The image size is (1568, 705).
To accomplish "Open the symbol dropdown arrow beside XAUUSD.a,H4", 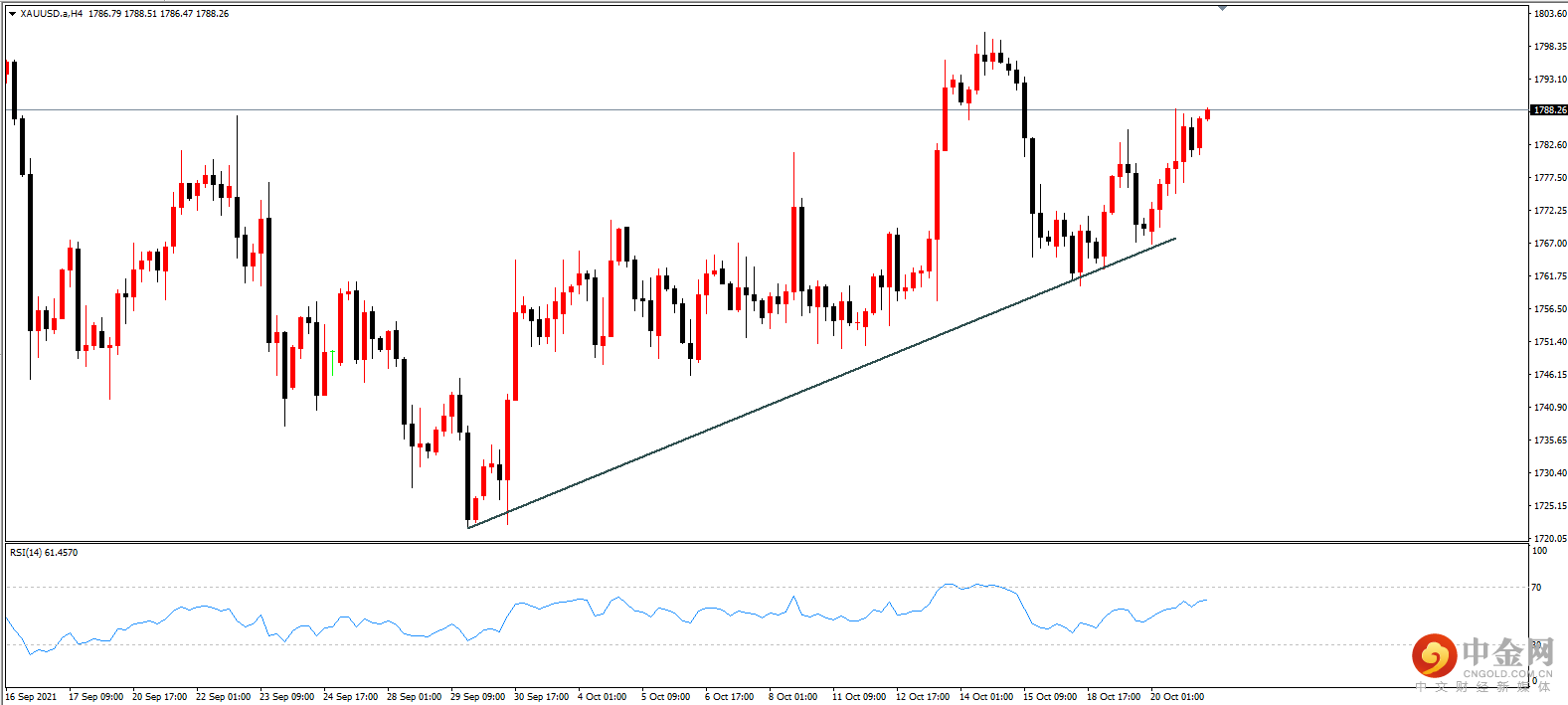I will (12, 14).
